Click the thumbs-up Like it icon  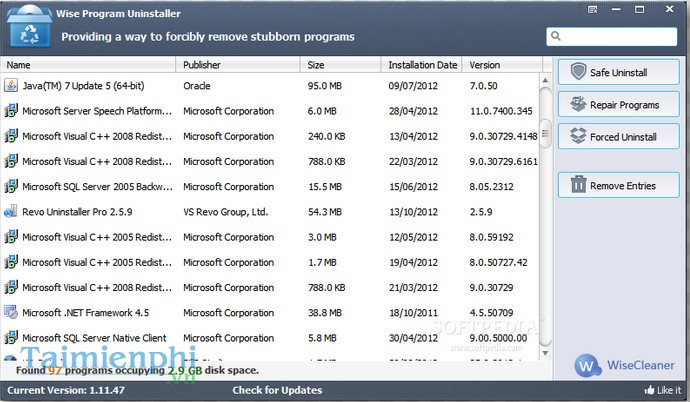click(649, 390)
